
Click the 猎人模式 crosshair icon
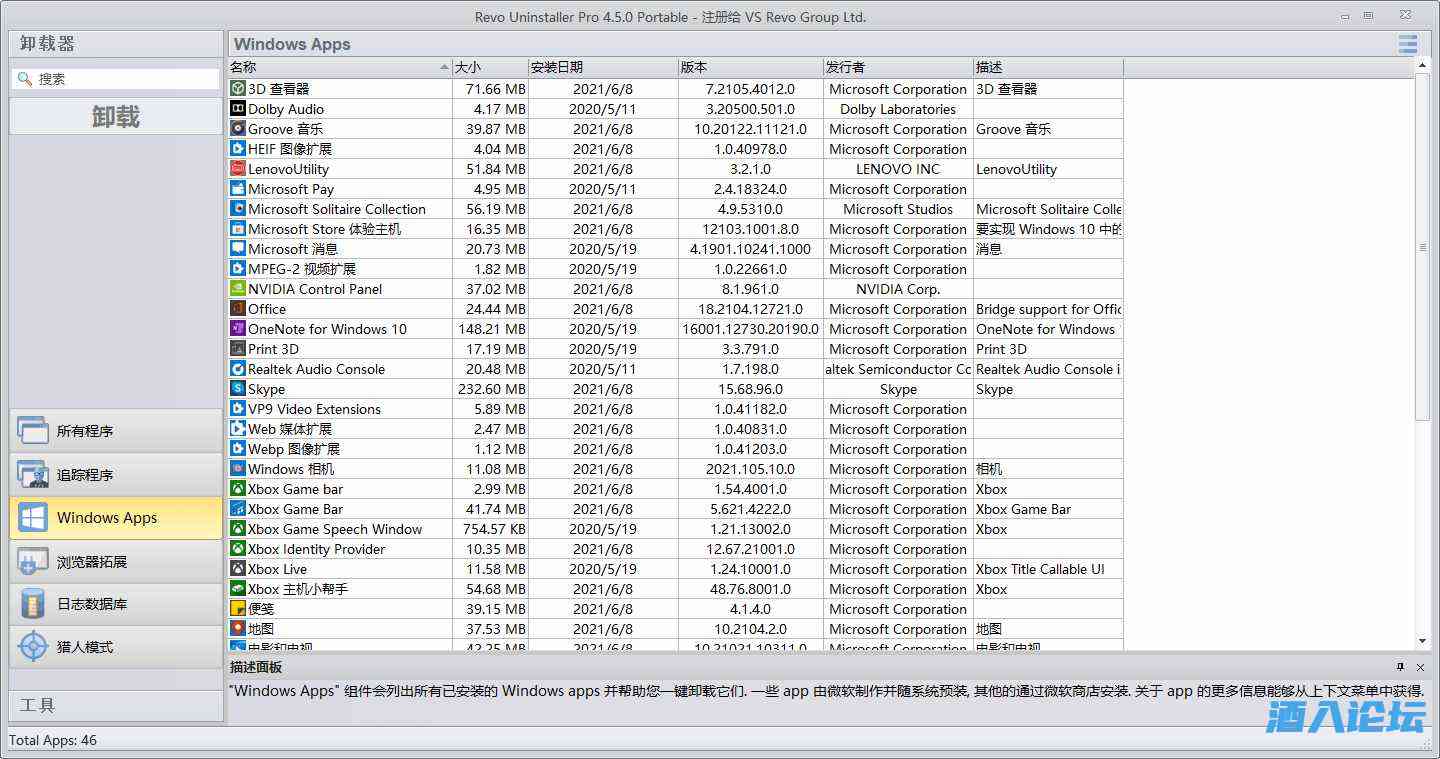point(33,647)
